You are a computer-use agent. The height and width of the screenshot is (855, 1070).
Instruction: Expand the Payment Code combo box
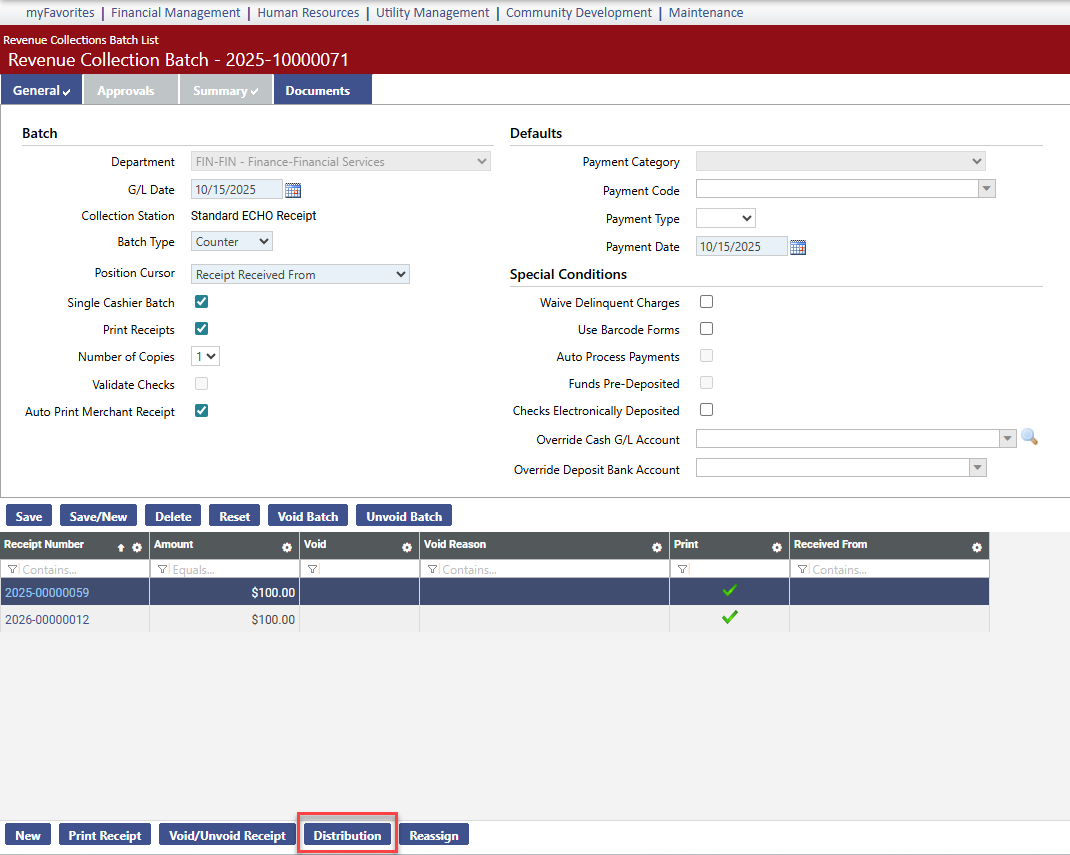coord(986,189)
